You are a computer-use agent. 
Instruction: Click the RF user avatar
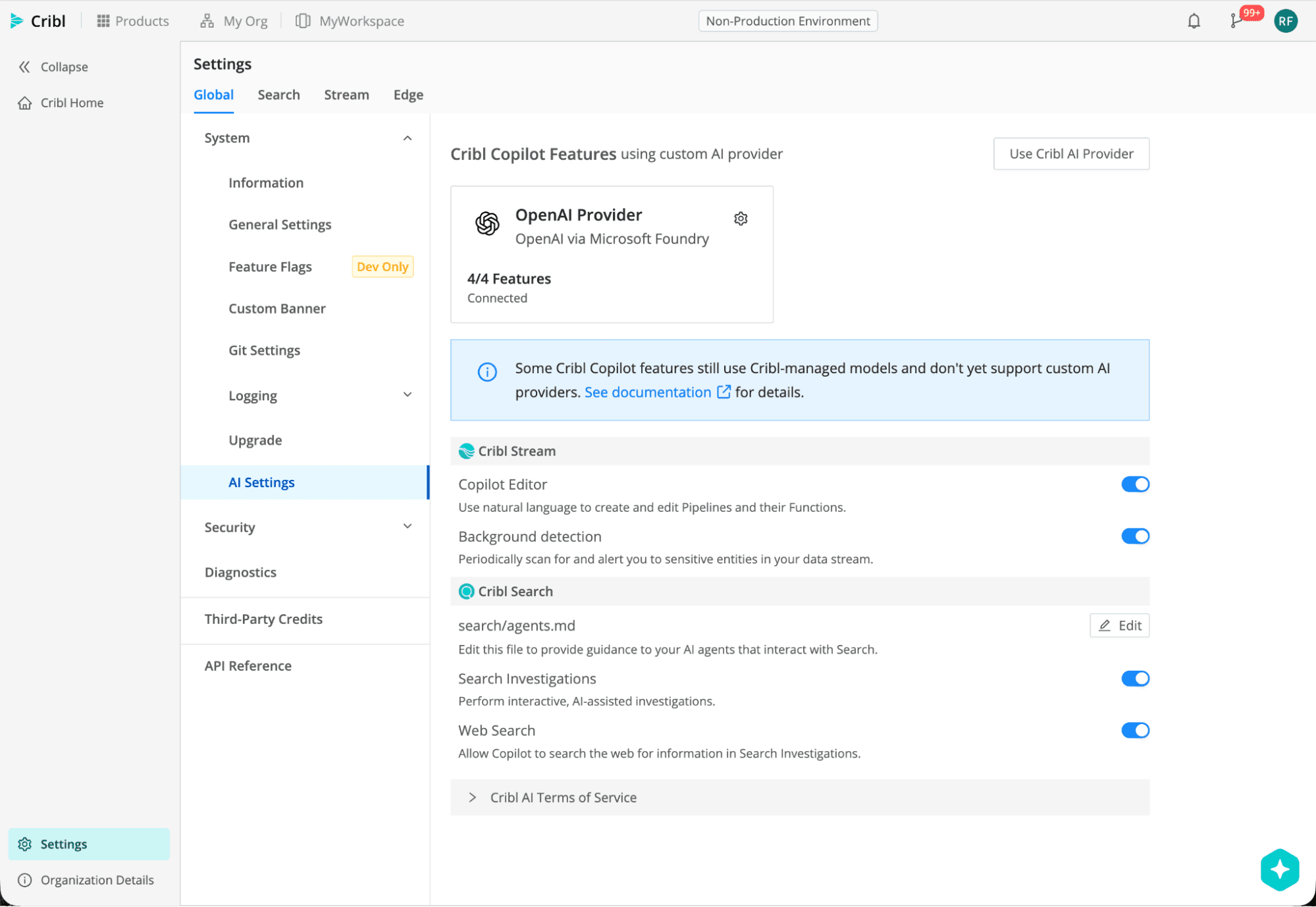click(x=1286, y=20)
